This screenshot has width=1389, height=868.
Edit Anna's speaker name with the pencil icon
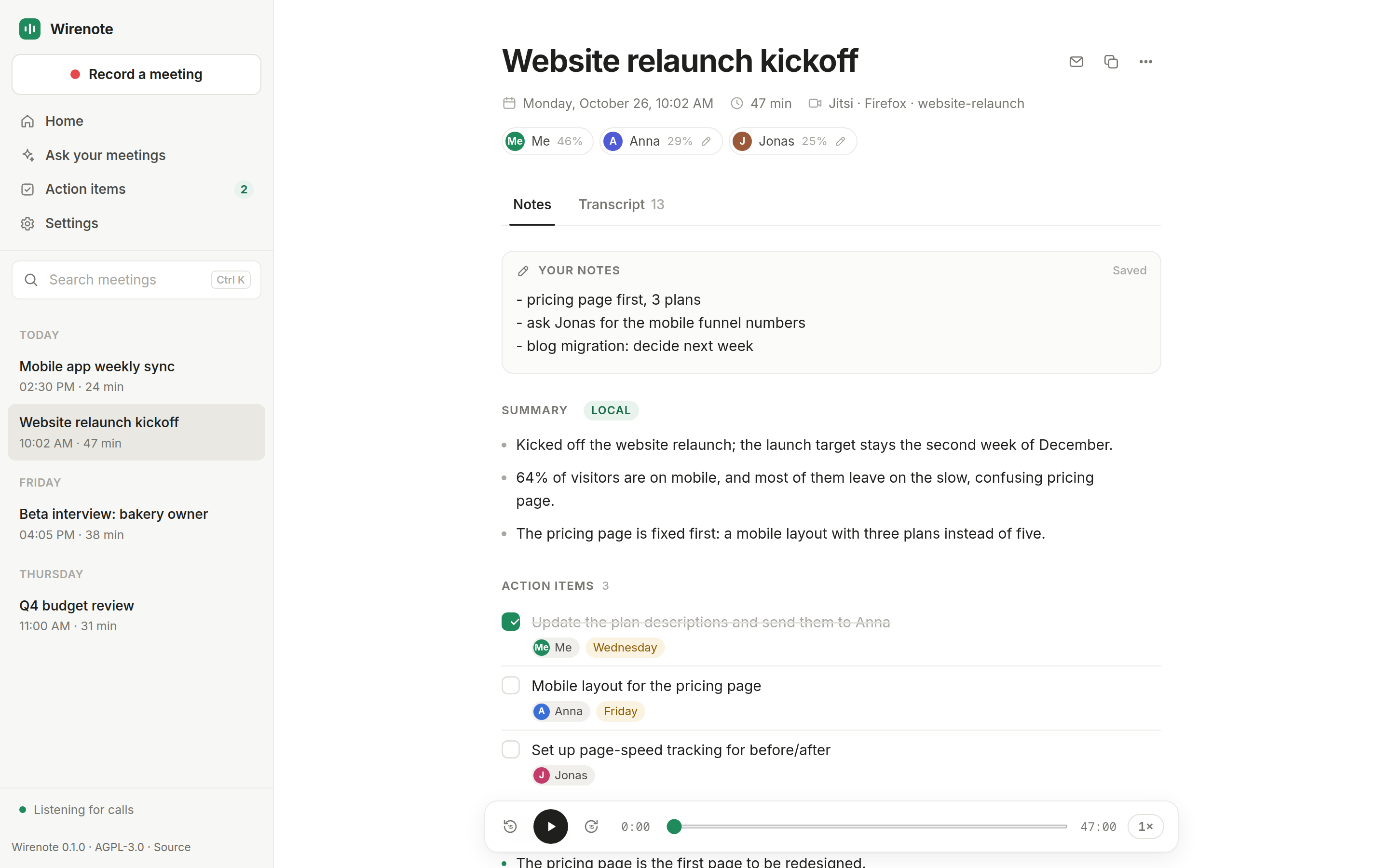pyautogui.click(x=706, y=141)
